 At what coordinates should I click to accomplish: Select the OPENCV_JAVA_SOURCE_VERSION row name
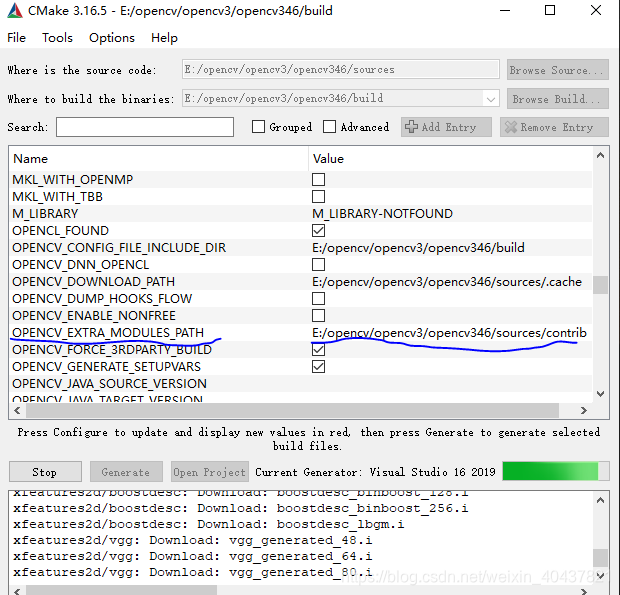coord(109,383)
